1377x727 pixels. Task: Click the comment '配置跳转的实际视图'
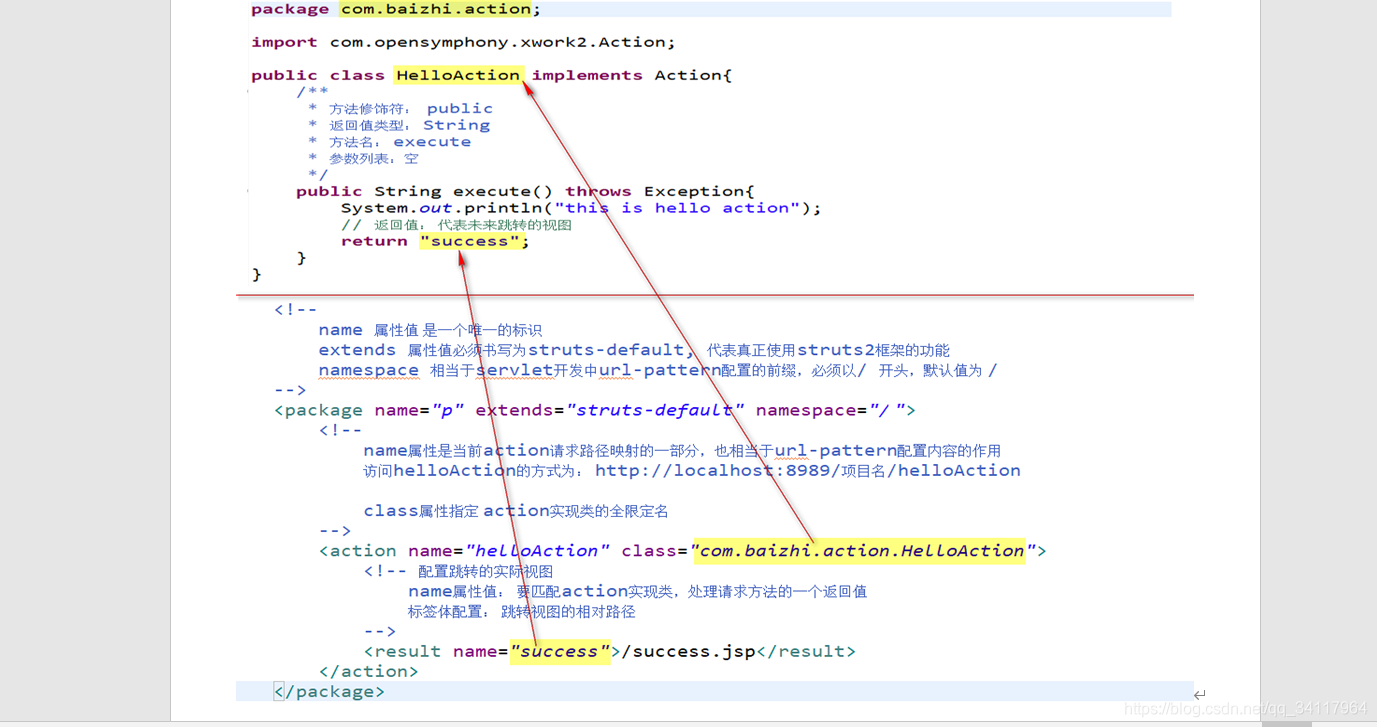tap(485, 571)
